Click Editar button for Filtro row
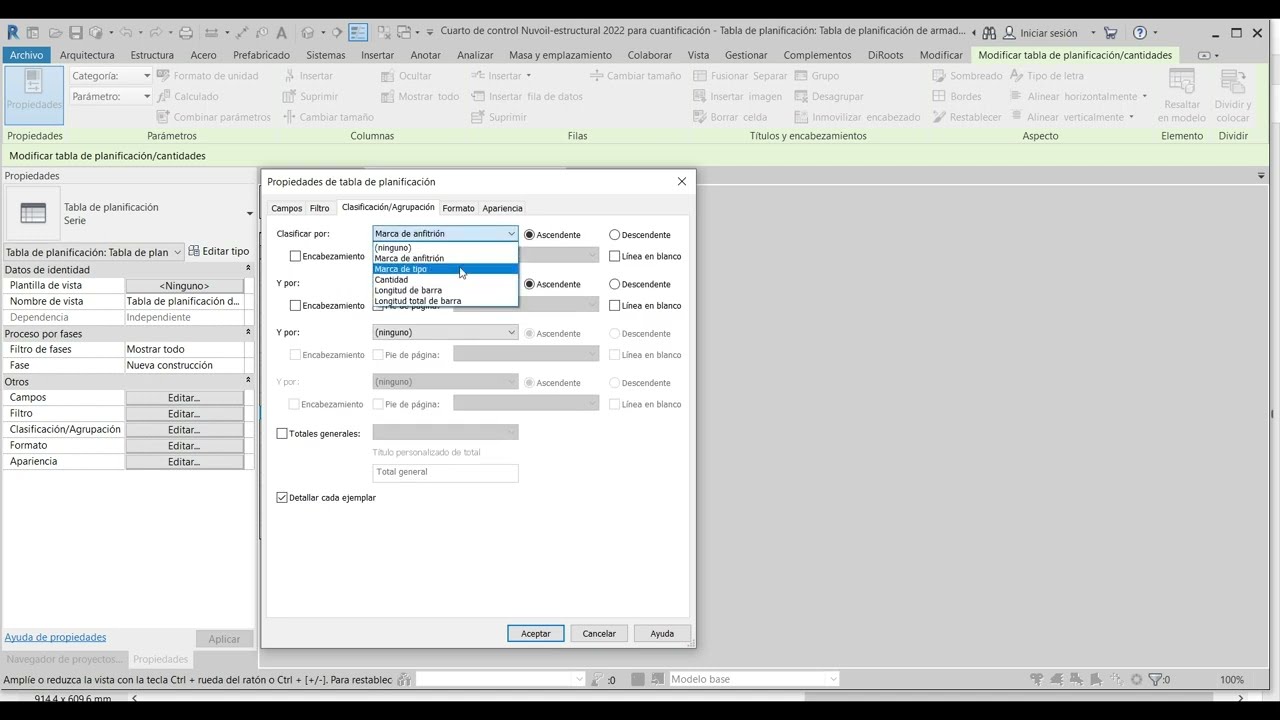The height and width of the screenshot is (720, 1280). [x=184, y=413]
